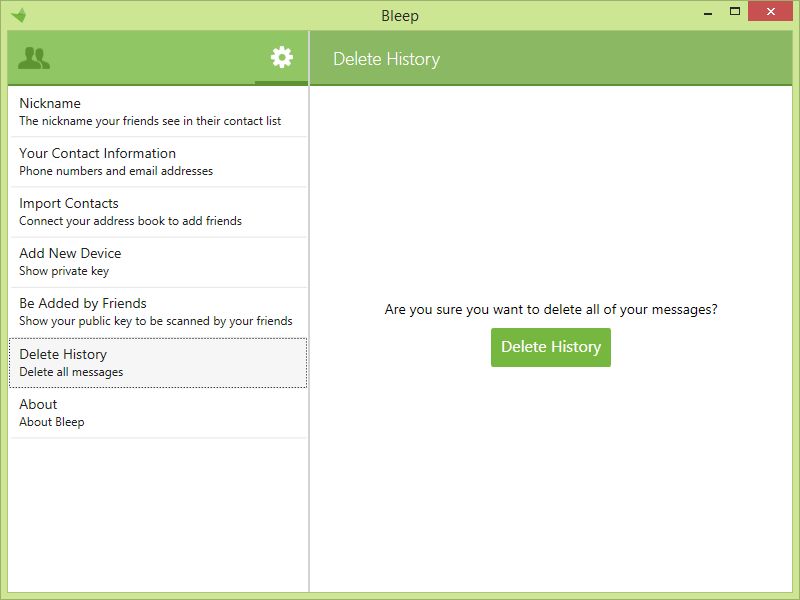The width and height of the screenshot is (800, 600).
Task: Minimize the Bleep window
Action: pyautogui.click(x=708, y=12)
